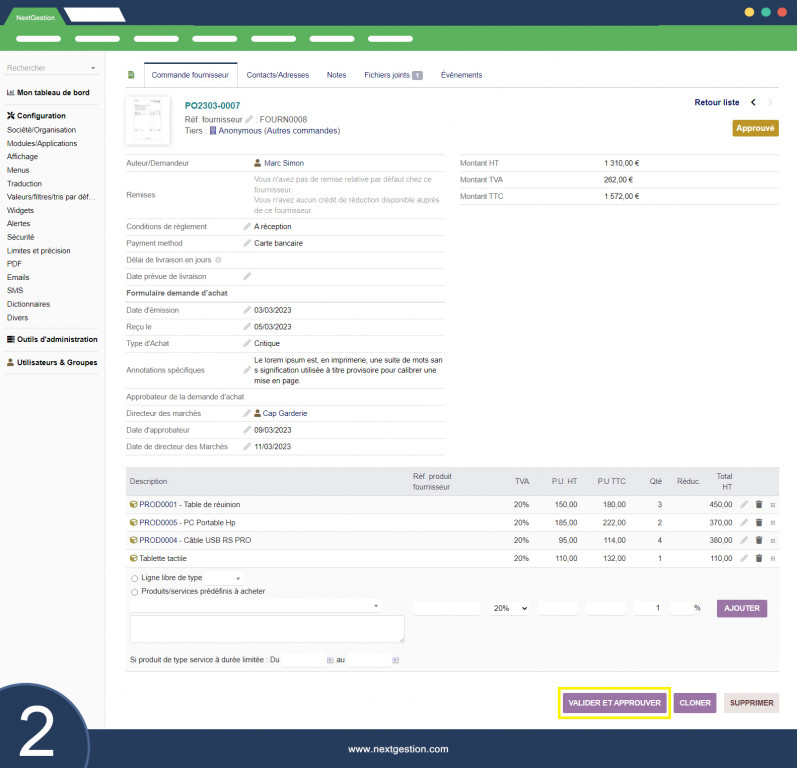The width and height of the screenshot is (797, 768).
Task: Edit the Date d'émission field pencil
Action: coord(247,310)
